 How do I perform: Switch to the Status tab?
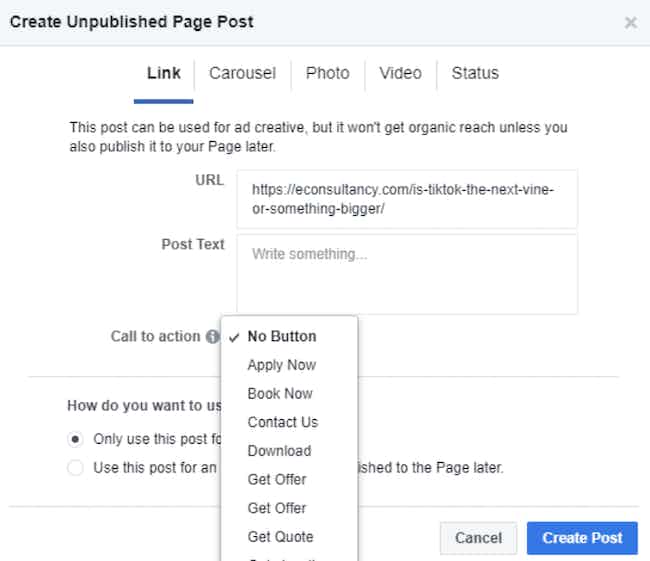point(474,73)
